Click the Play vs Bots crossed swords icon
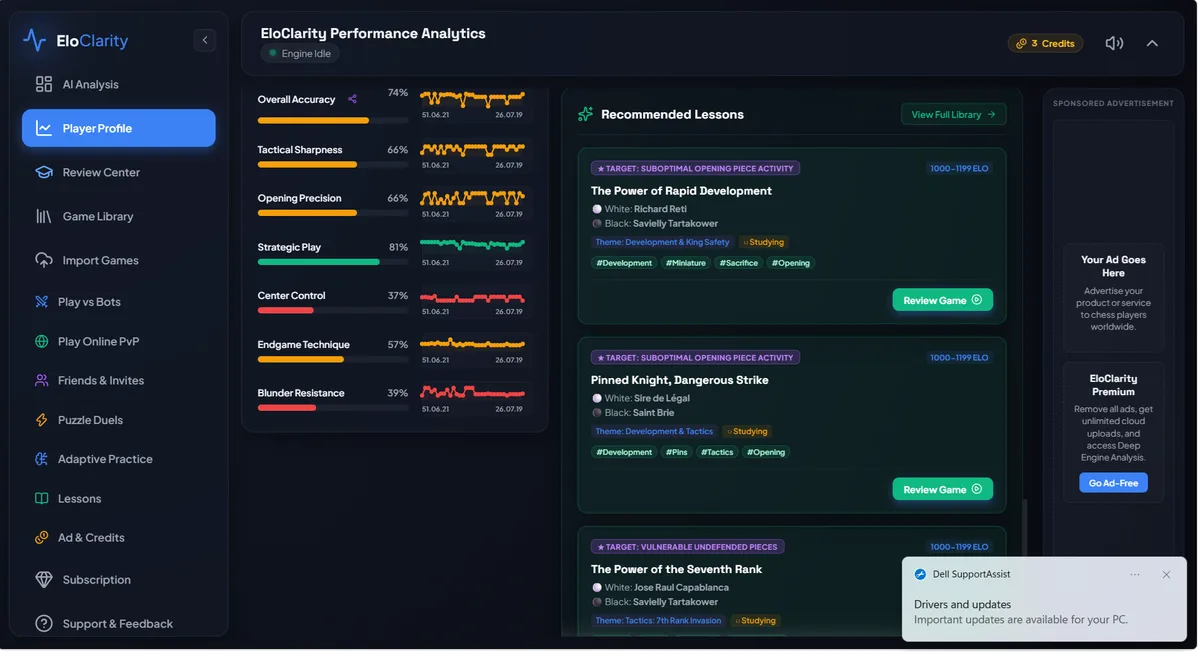The image size is (1200, 652). click(x=42, y=302)
